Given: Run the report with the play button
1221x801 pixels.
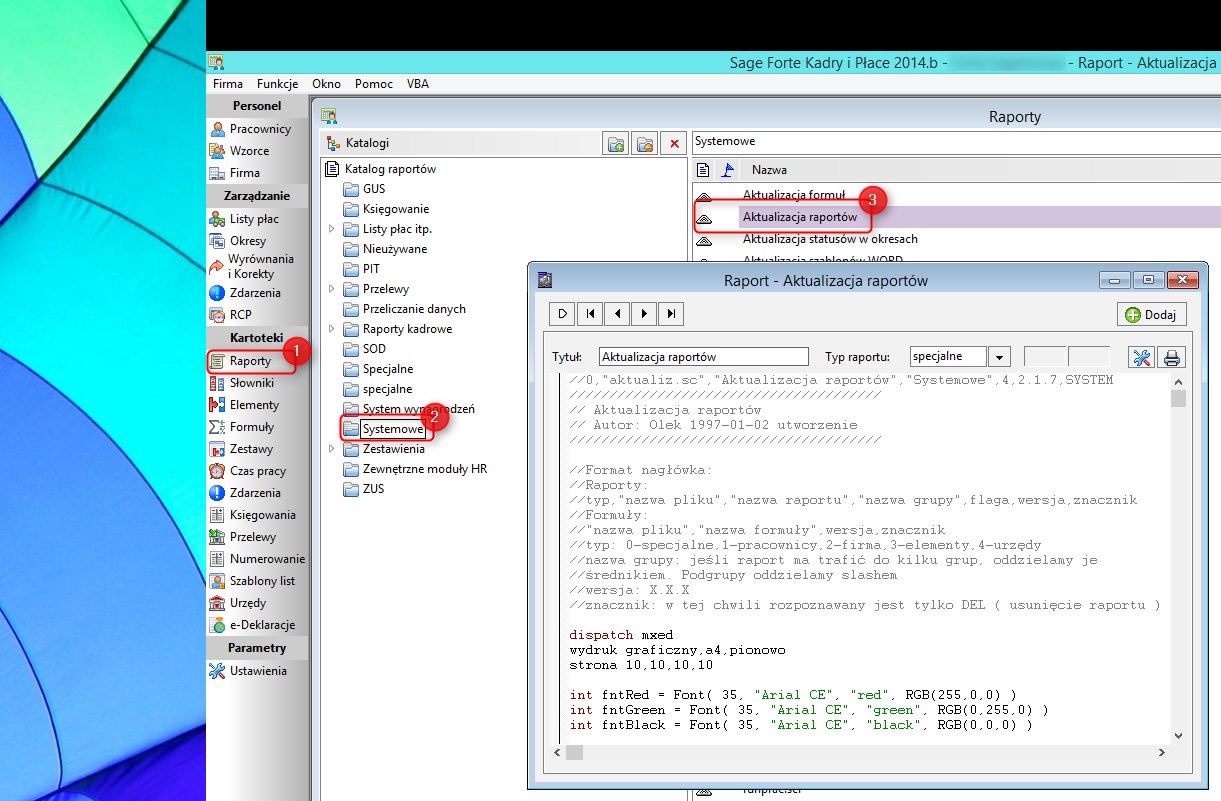Looking at the screenshot, I should point(563,314).
